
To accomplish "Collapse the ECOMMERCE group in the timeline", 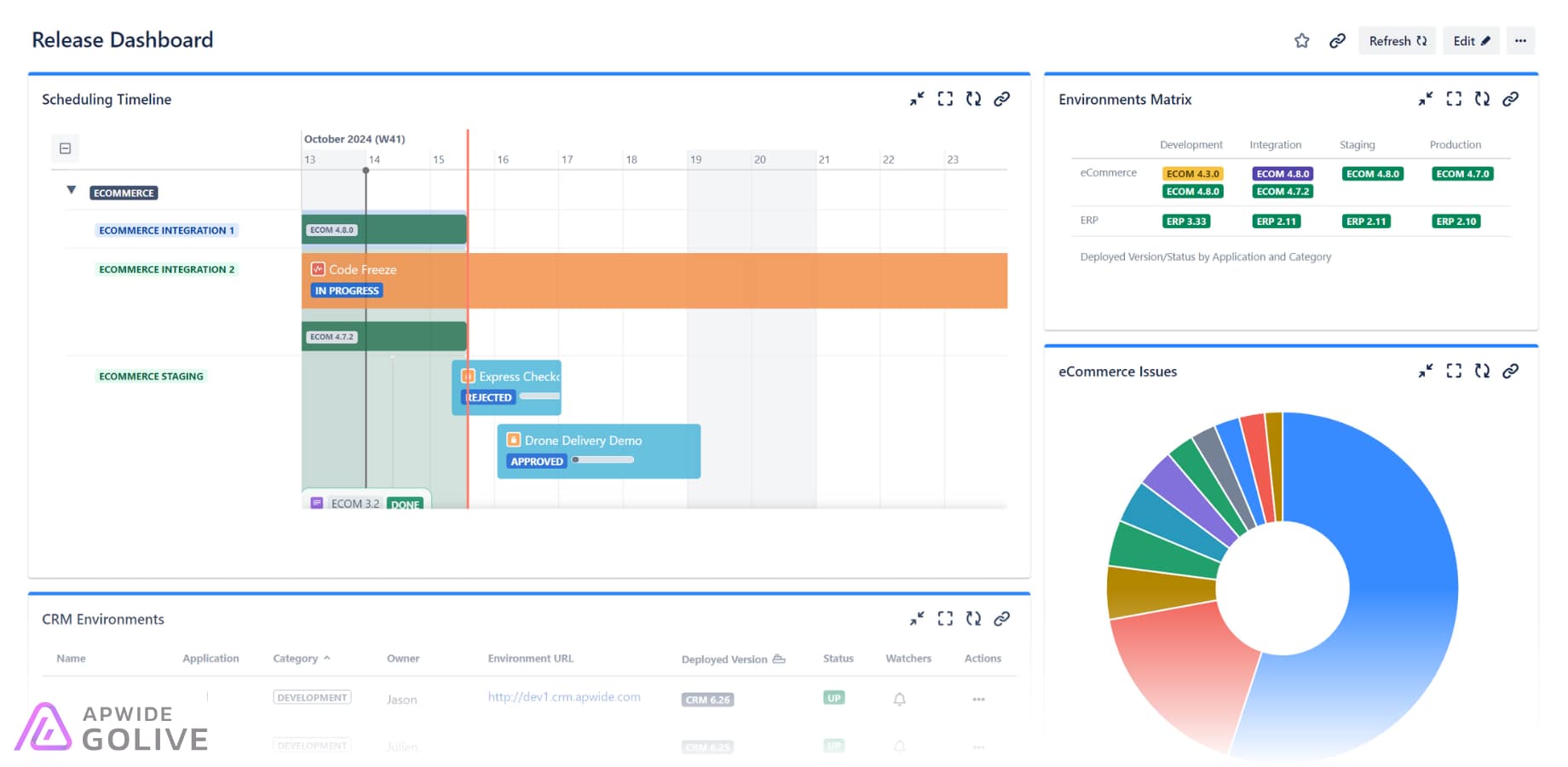I will pyautogui.click(x=72, y=190).
